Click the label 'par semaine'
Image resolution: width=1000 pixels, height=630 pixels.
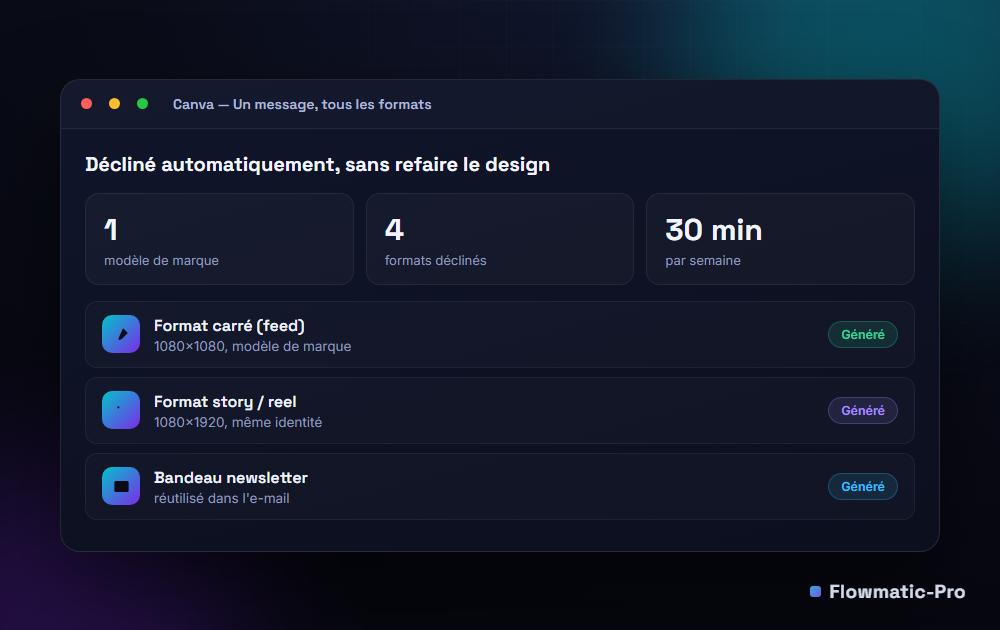[703, 261]
